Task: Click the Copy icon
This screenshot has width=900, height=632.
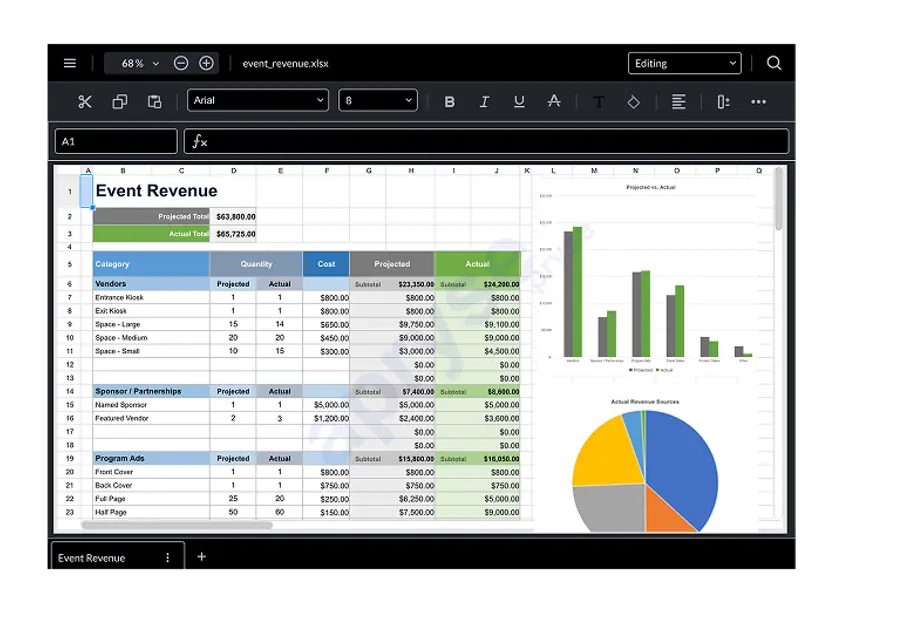Action: point(119,102)
